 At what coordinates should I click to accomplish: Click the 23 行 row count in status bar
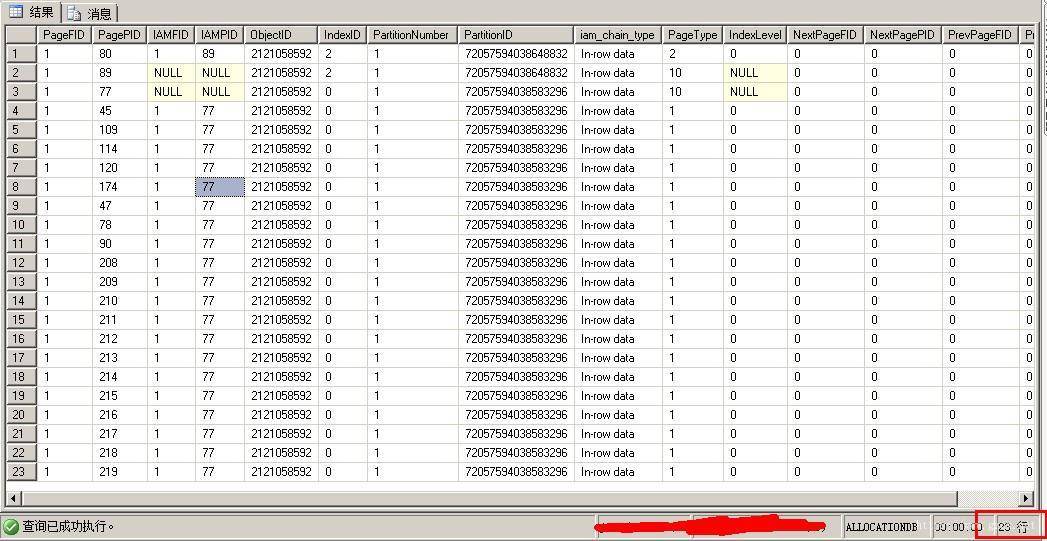pos(1012,527)
